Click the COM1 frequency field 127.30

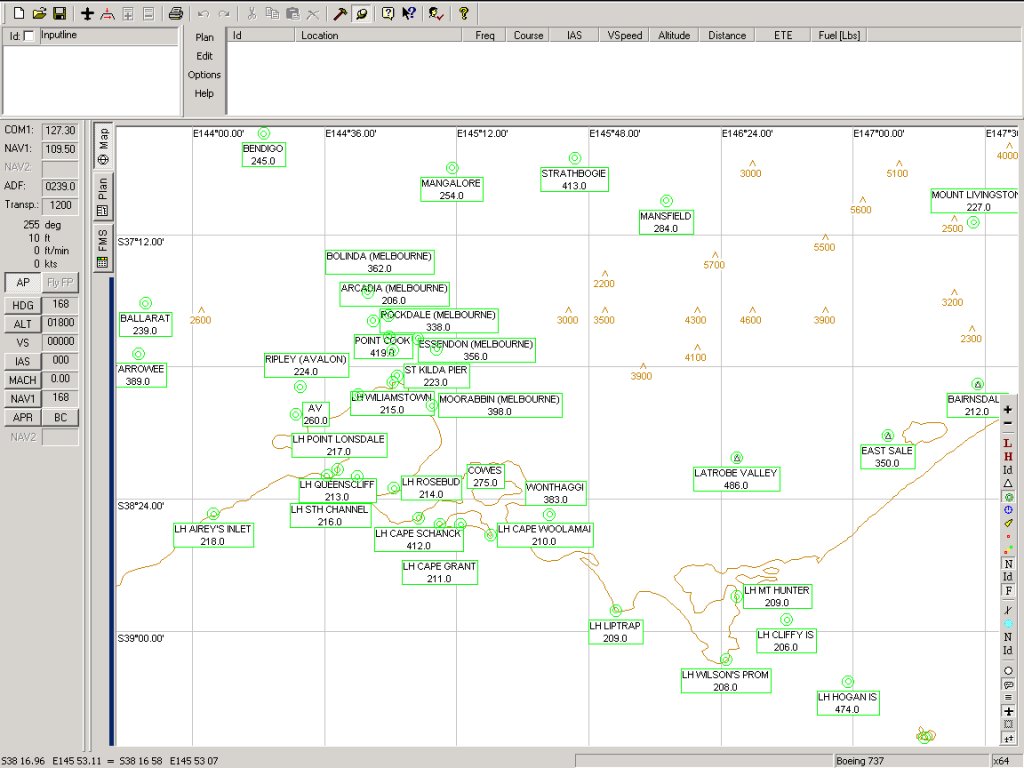pyautogui.click(x=60, y=131)
